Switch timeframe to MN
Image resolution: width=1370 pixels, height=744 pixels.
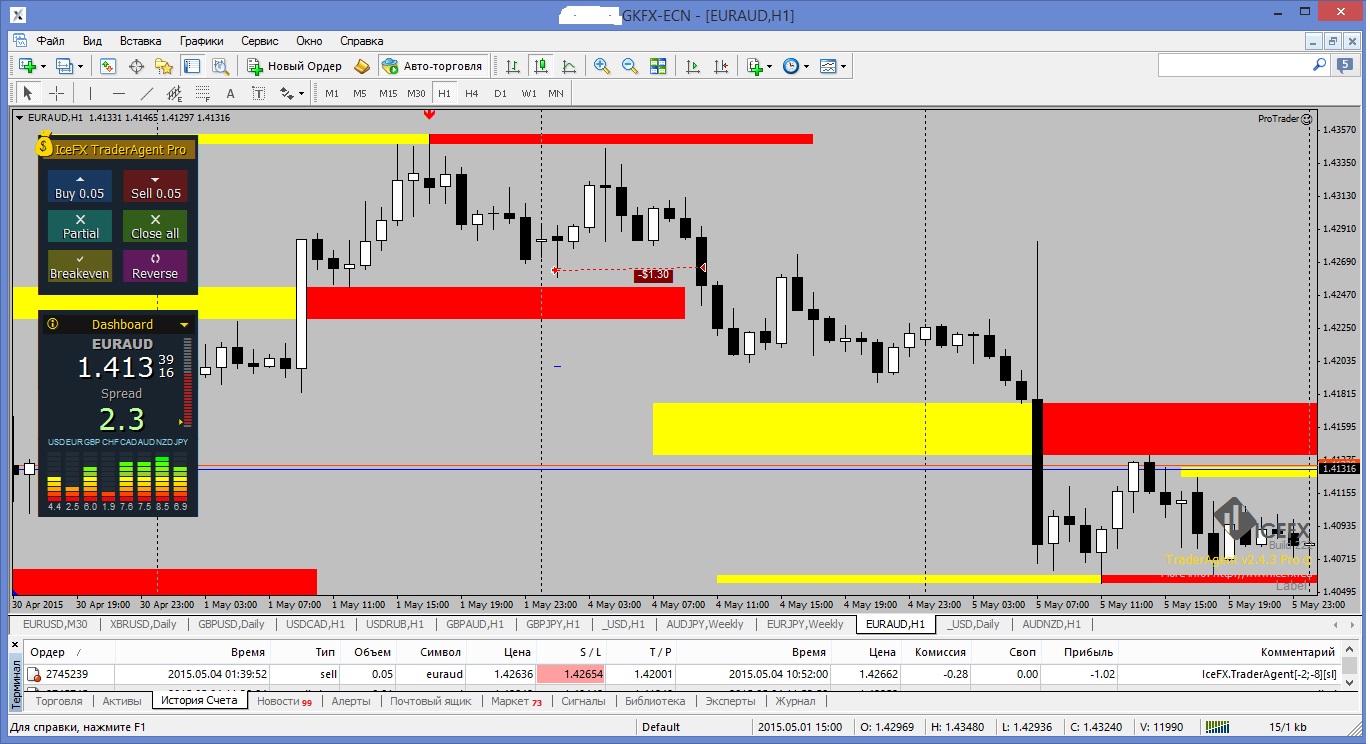tap(556, 93)
